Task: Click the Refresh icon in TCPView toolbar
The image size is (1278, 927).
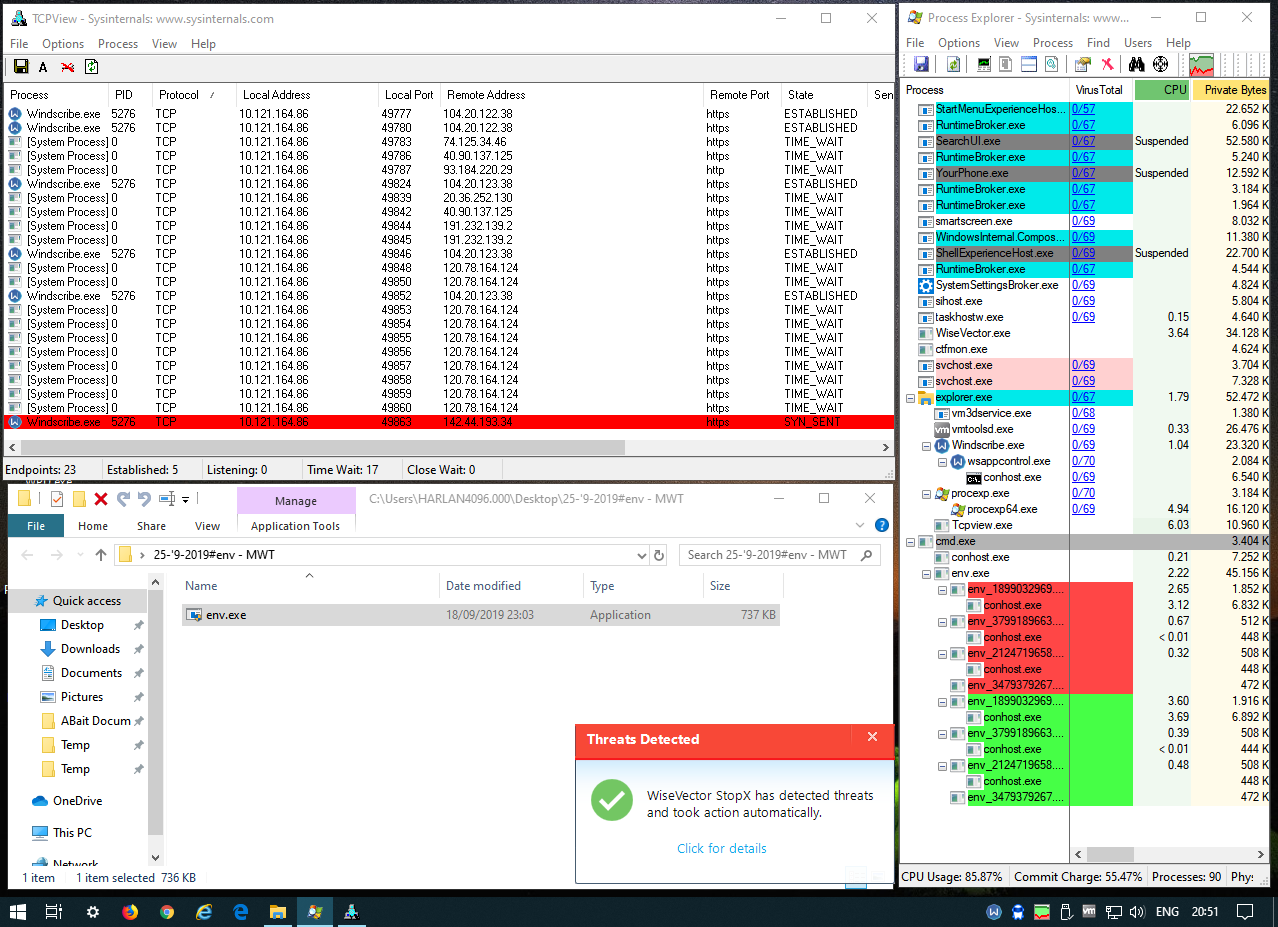Action: pos(91,67)
